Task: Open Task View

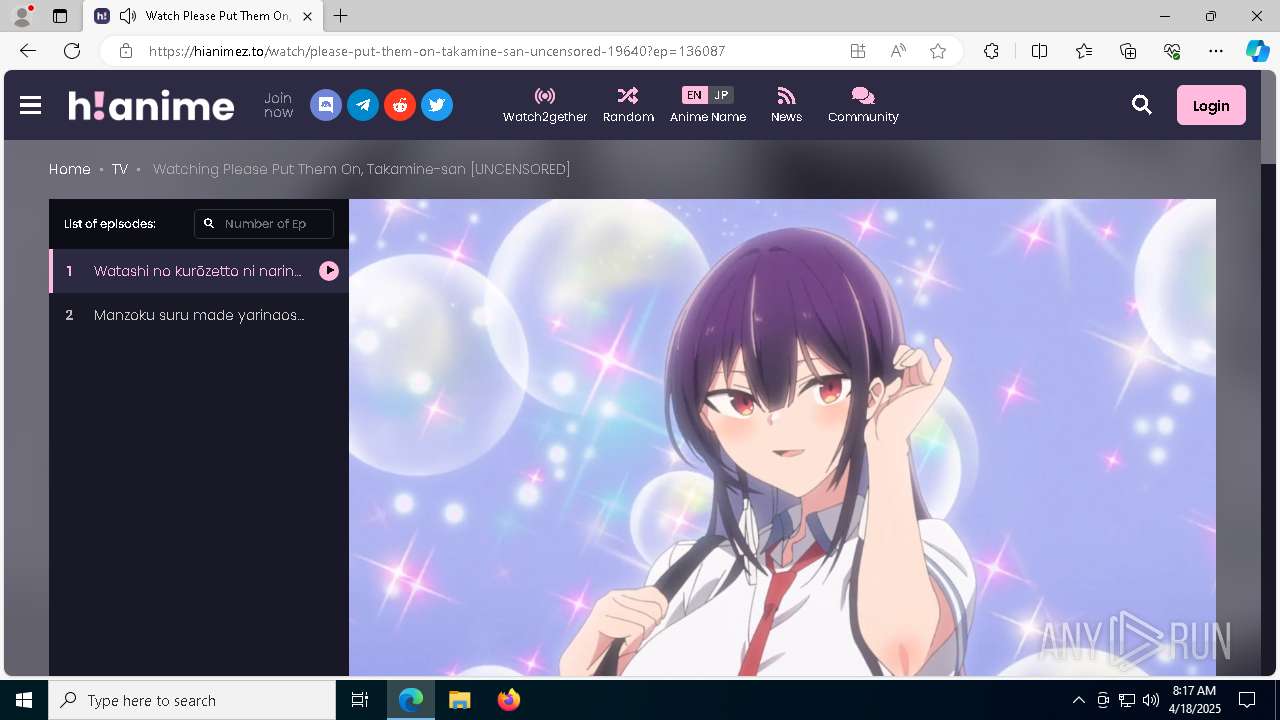Action: tap(361, 700)
